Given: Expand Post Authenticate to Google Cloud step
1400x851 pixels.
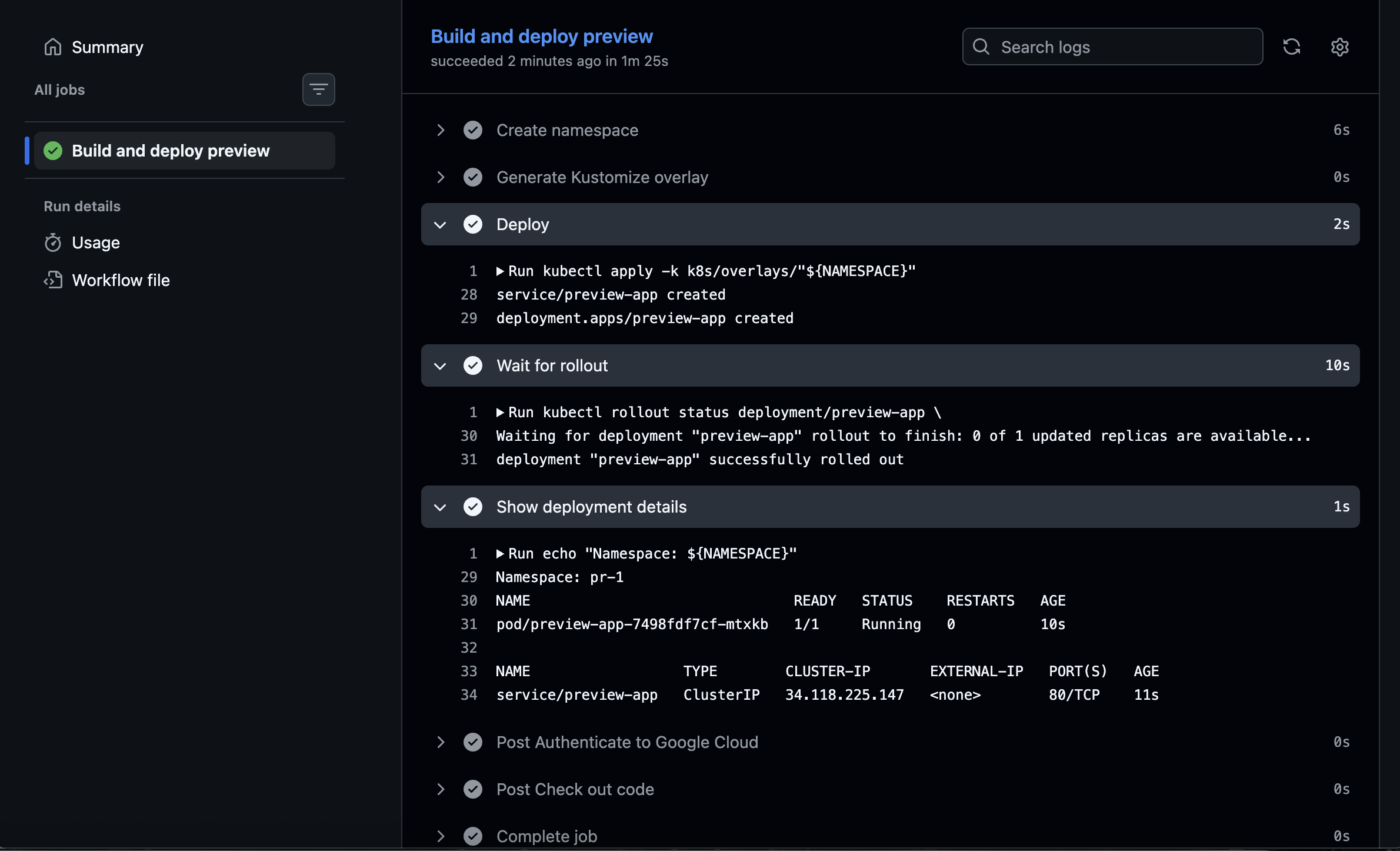Looking at the screenshot, I should point(441,742).
